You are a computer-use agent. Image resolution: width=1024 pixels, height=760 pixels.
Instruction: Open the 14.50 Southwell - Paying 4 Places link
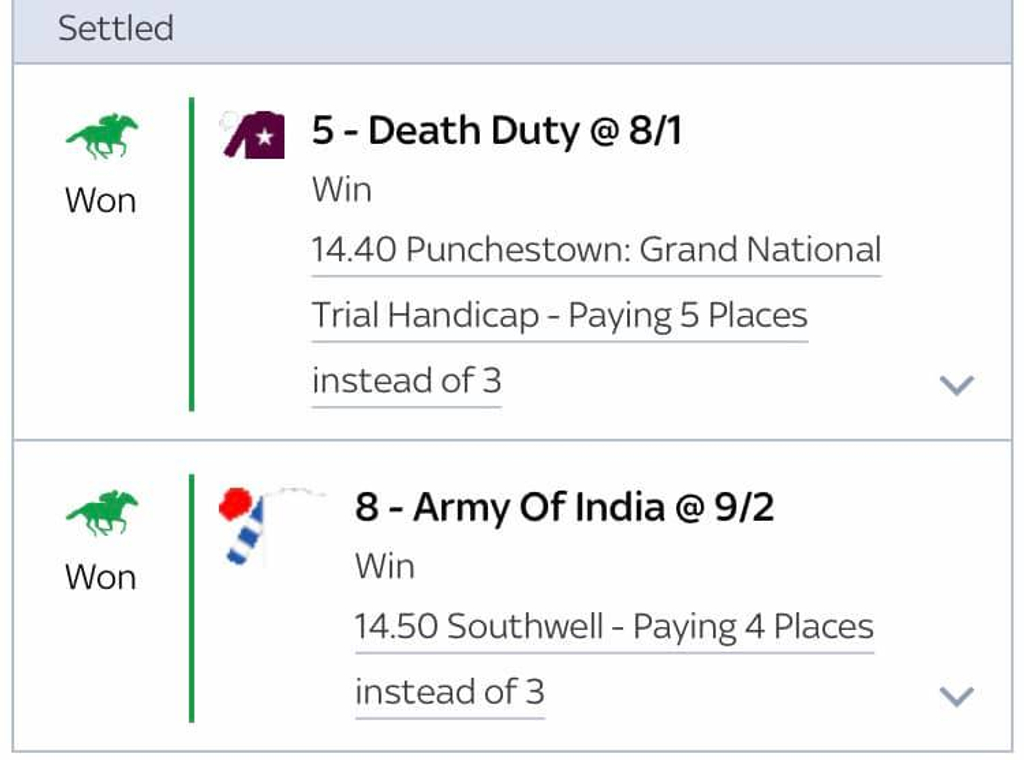pos(614,627)
